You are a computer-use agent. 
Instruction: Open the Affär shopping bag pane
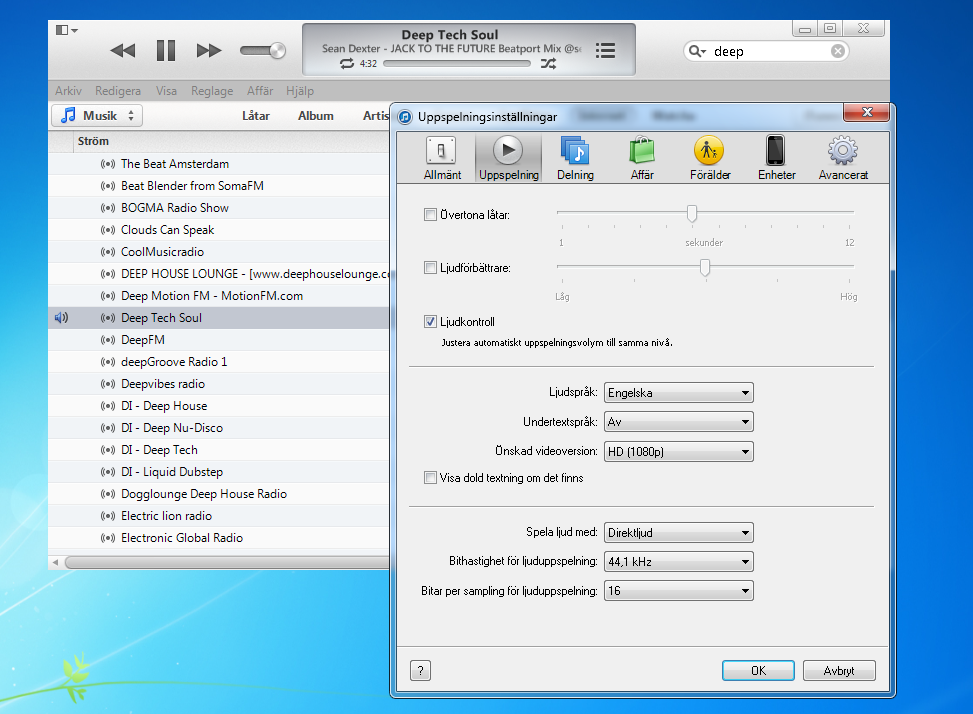[642, 159]
